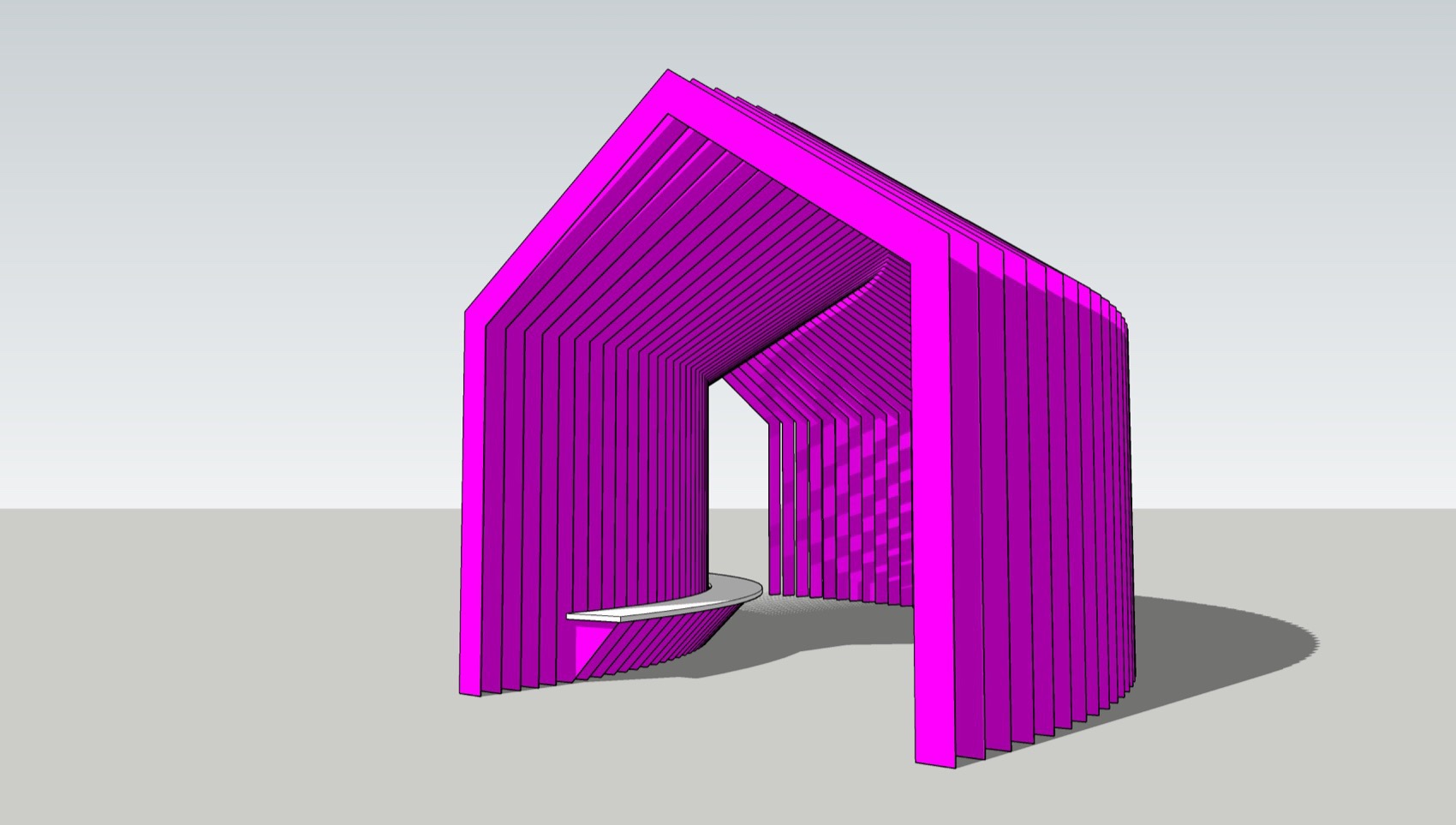Click the rear gable frame's roof peak

click(x=884, y=272)
